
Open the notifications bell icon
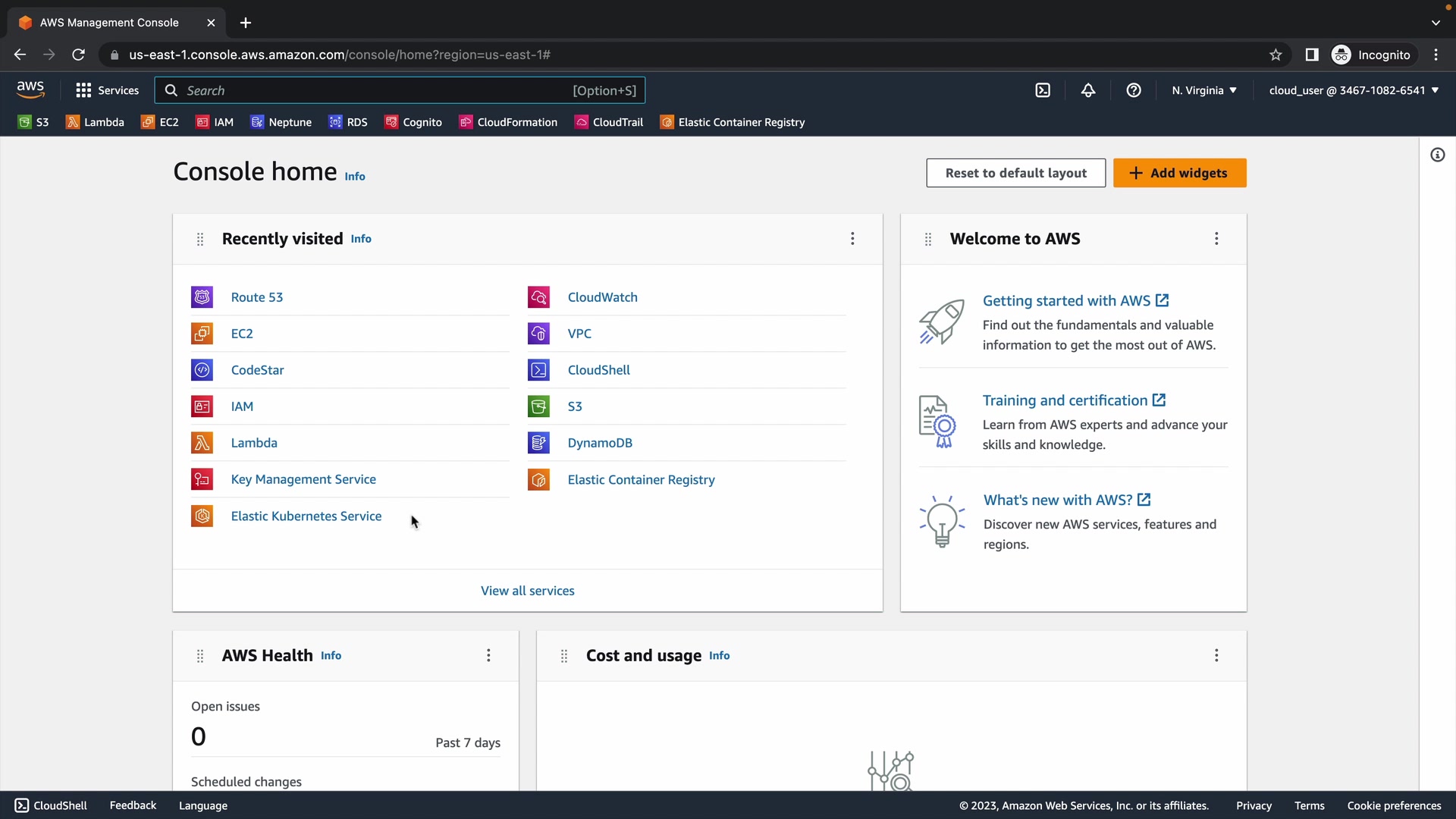1088,90
